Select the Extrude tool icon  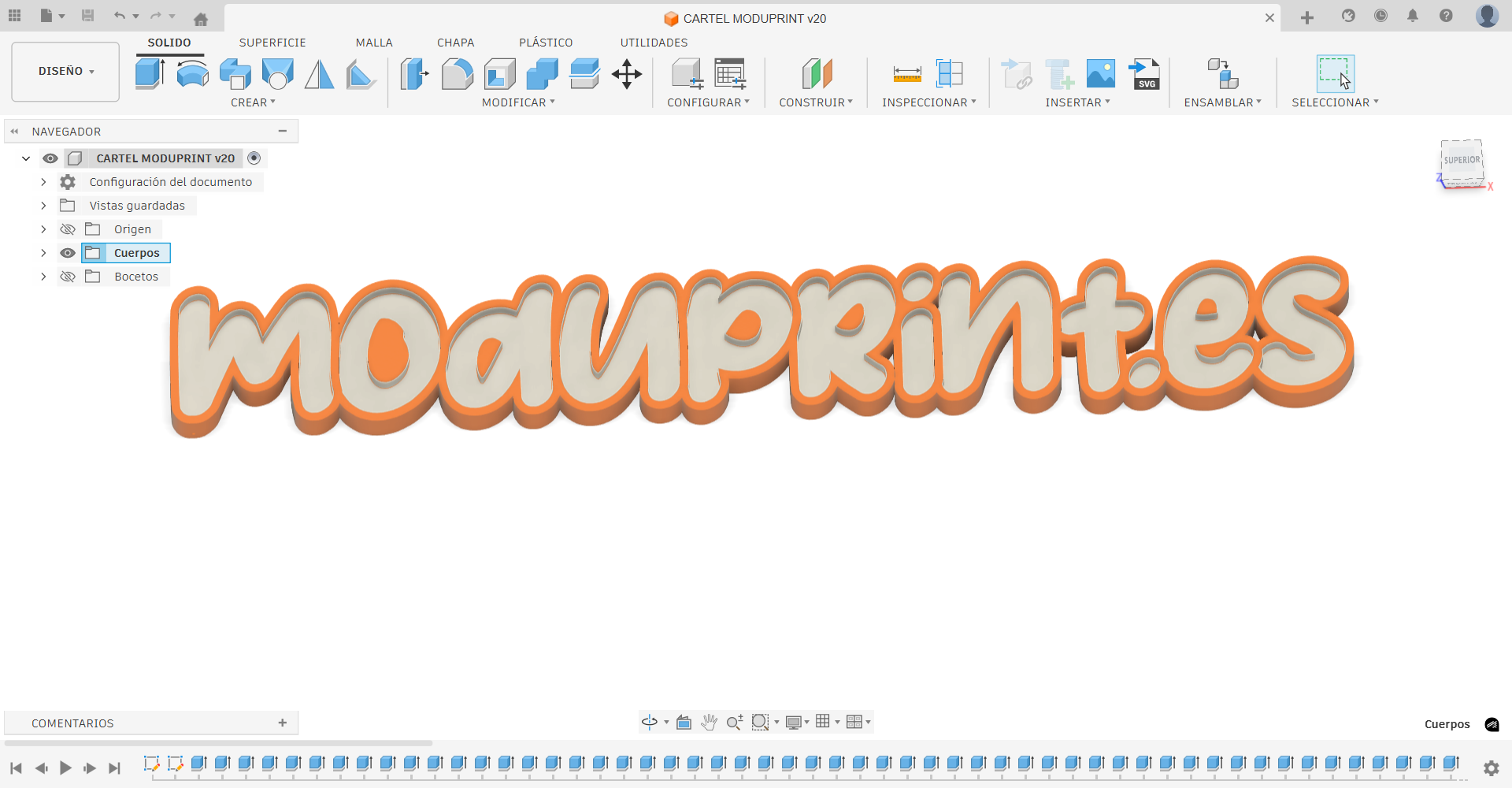click(150, 74)
